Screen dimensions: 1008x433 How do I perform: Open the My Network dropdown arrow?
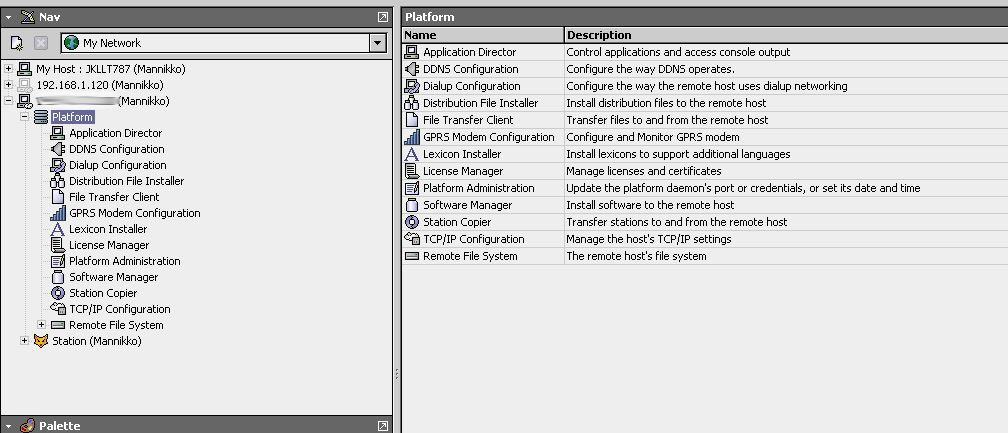point(377,43)
